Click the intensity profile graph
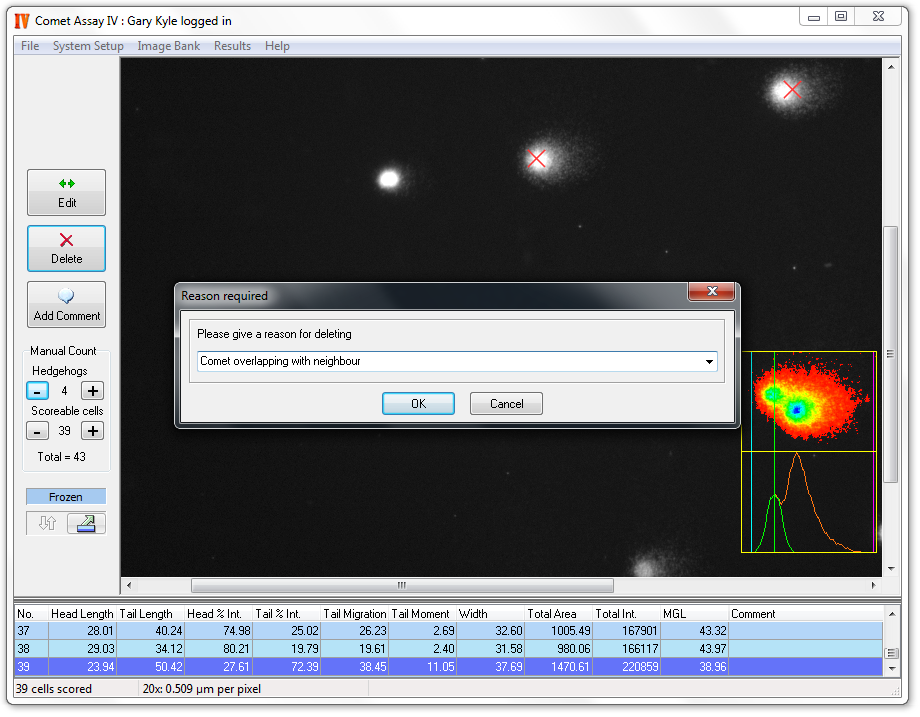The height and width of the screenshot is (717, 920). 809,502
